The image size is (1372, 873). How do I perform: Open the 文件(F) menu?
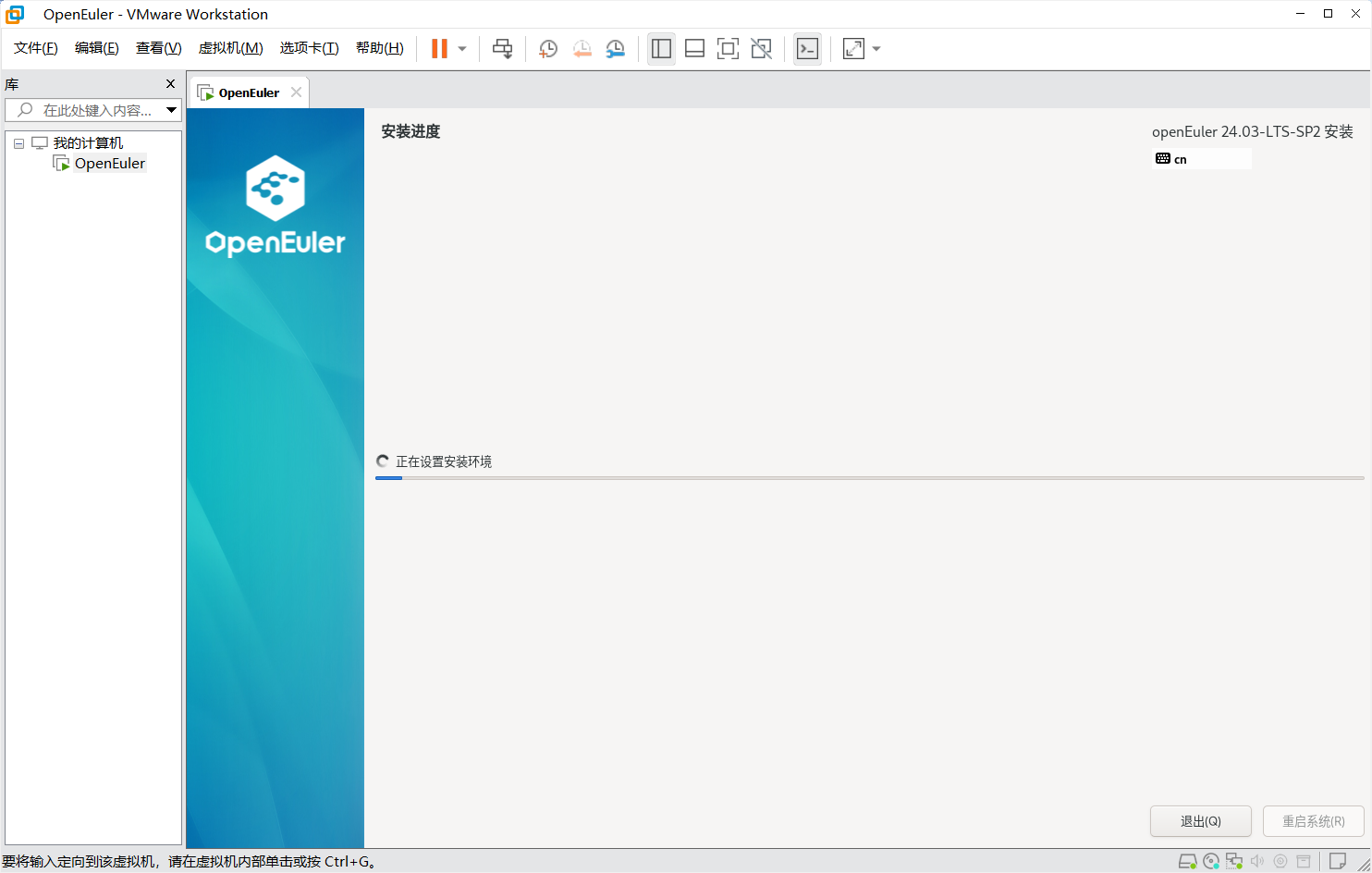point(36,48)
